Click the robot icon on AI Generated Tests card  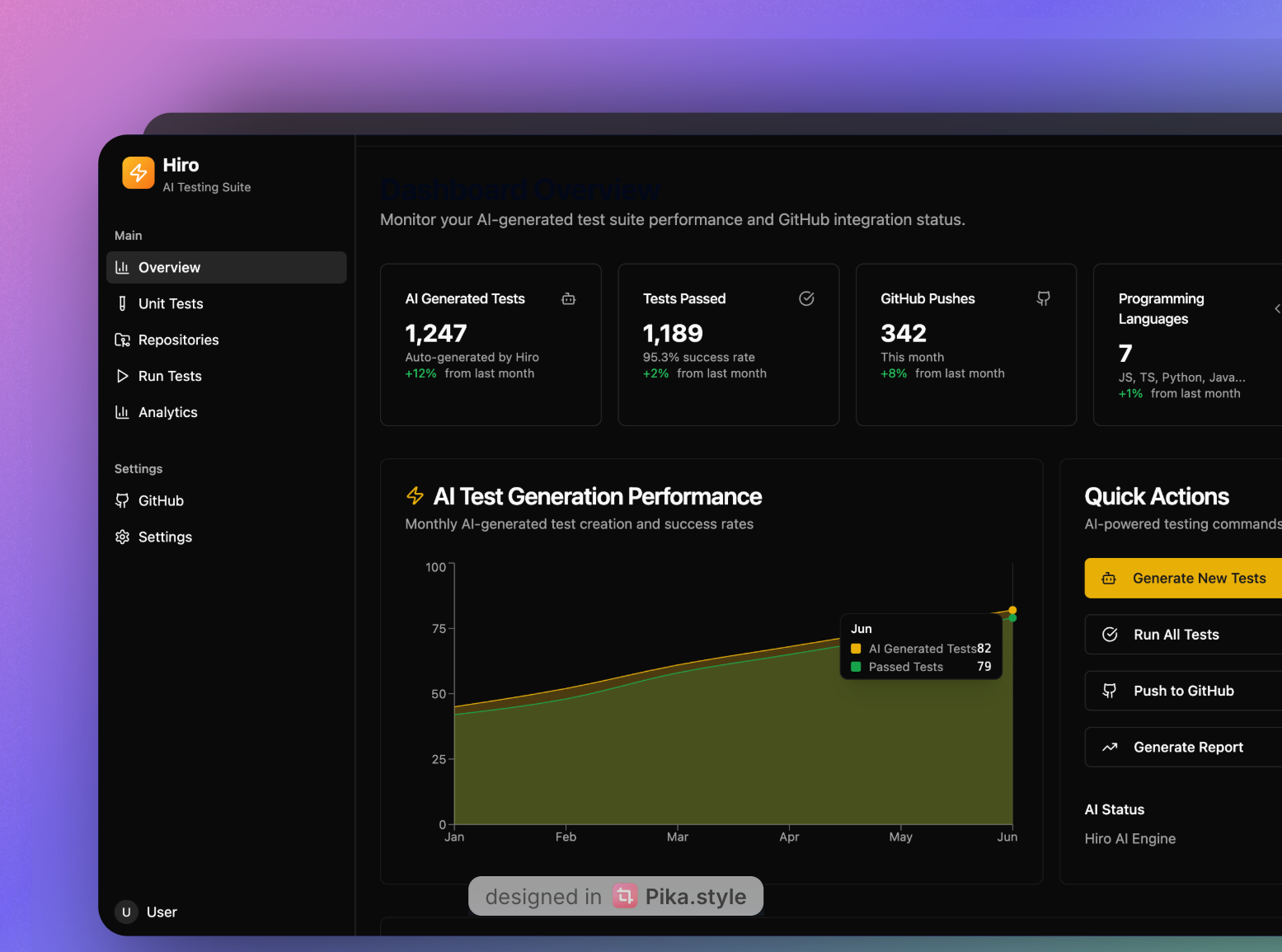569,299
